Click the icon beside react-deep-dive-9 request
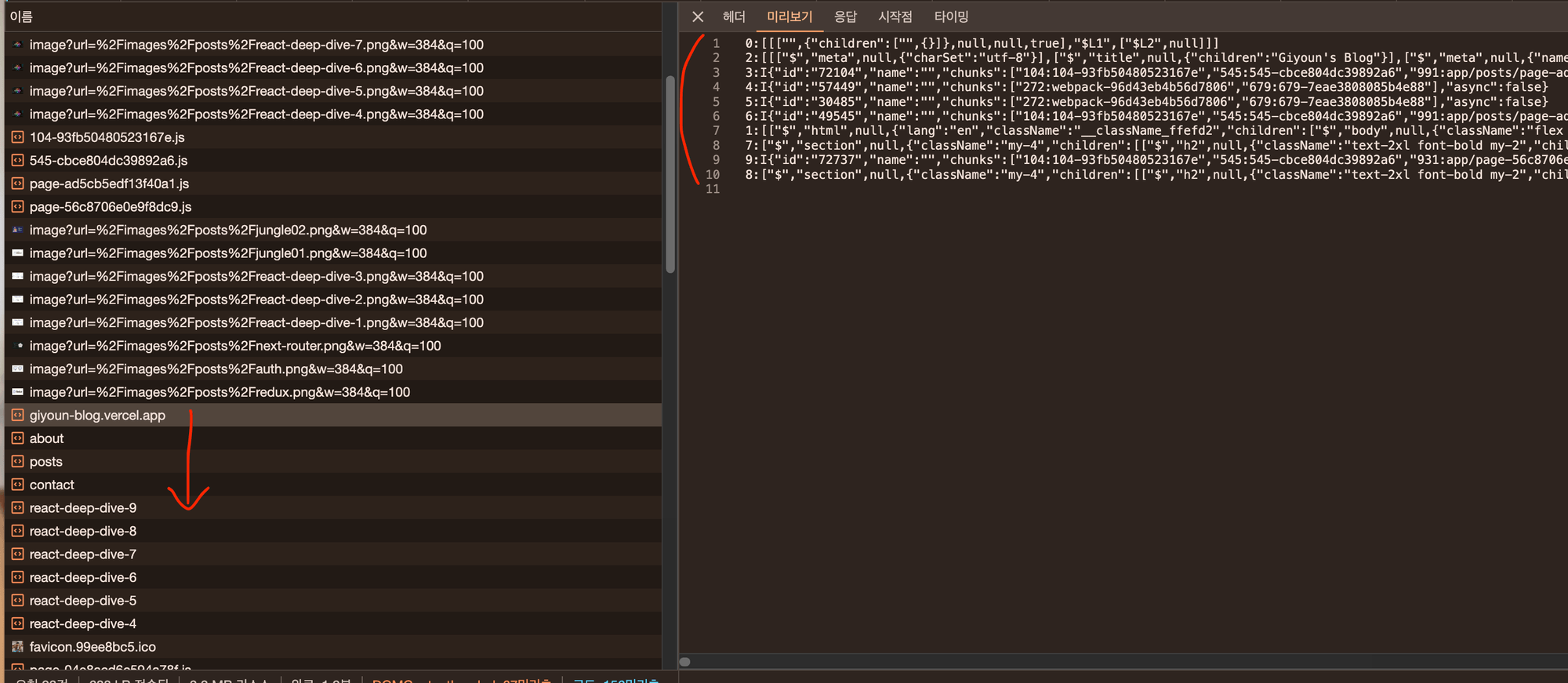Viewport: 1568px width, 683px height. tap(17, 508)
